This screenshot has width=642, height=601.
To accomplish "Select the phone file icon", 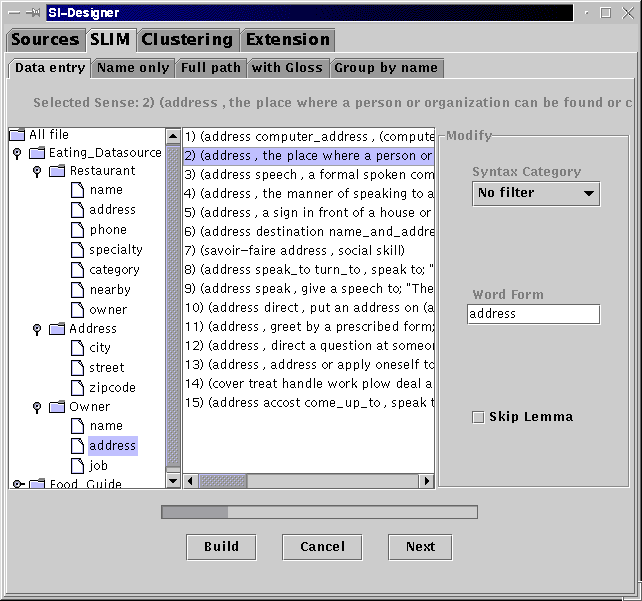I will click(x=77, y=230).
